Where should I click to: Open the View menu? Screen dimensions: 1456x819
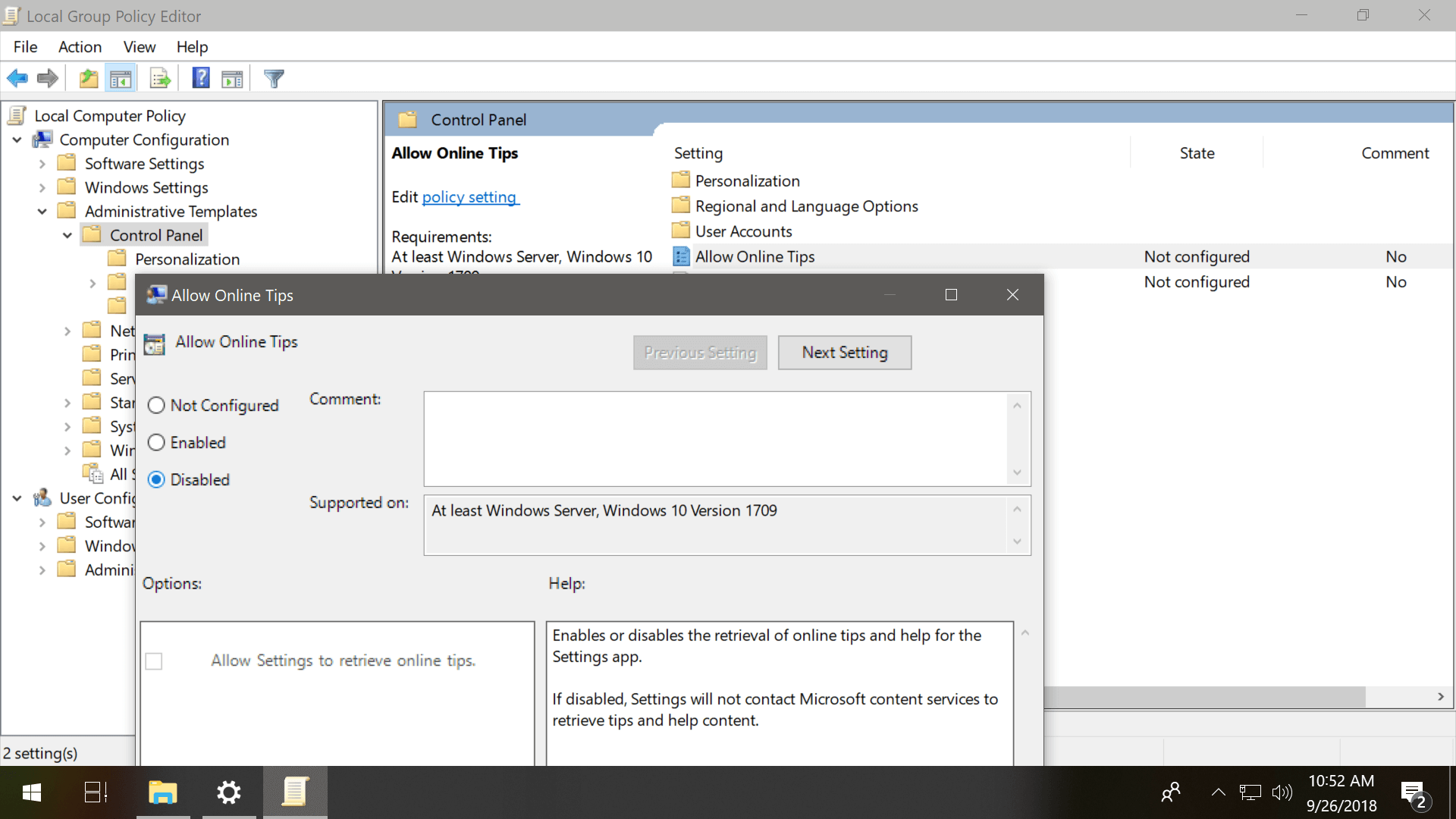(140, 47)
